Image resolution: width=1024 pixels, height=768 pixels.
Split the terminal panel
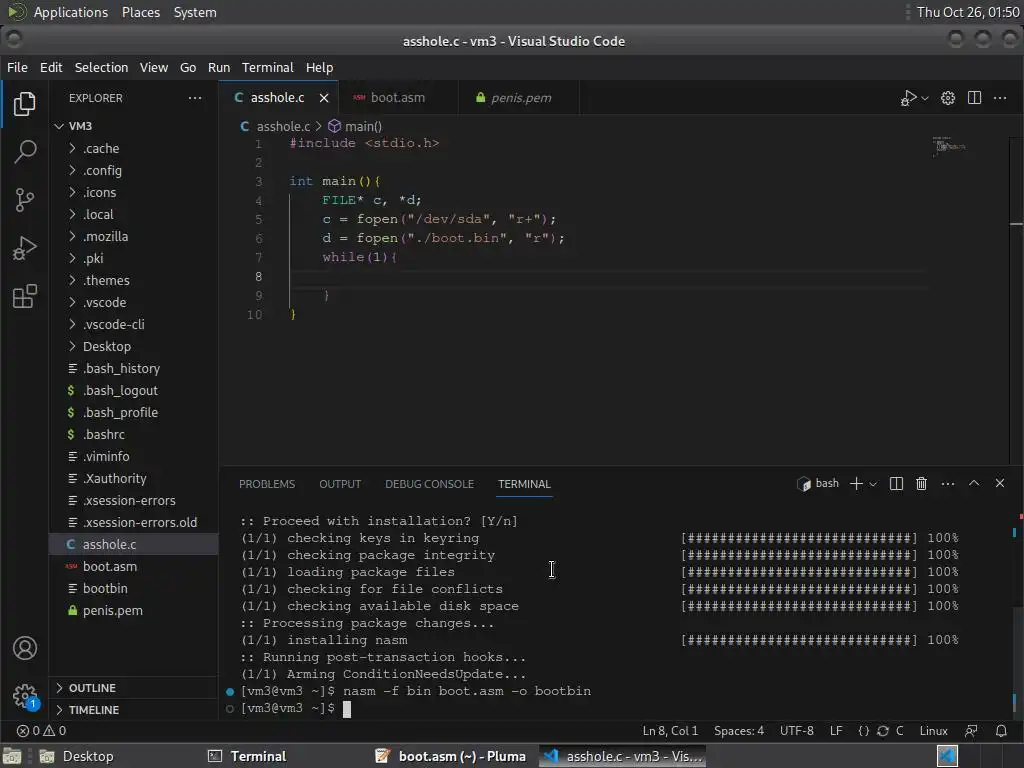pyautogui.click(x=896, y=483)
